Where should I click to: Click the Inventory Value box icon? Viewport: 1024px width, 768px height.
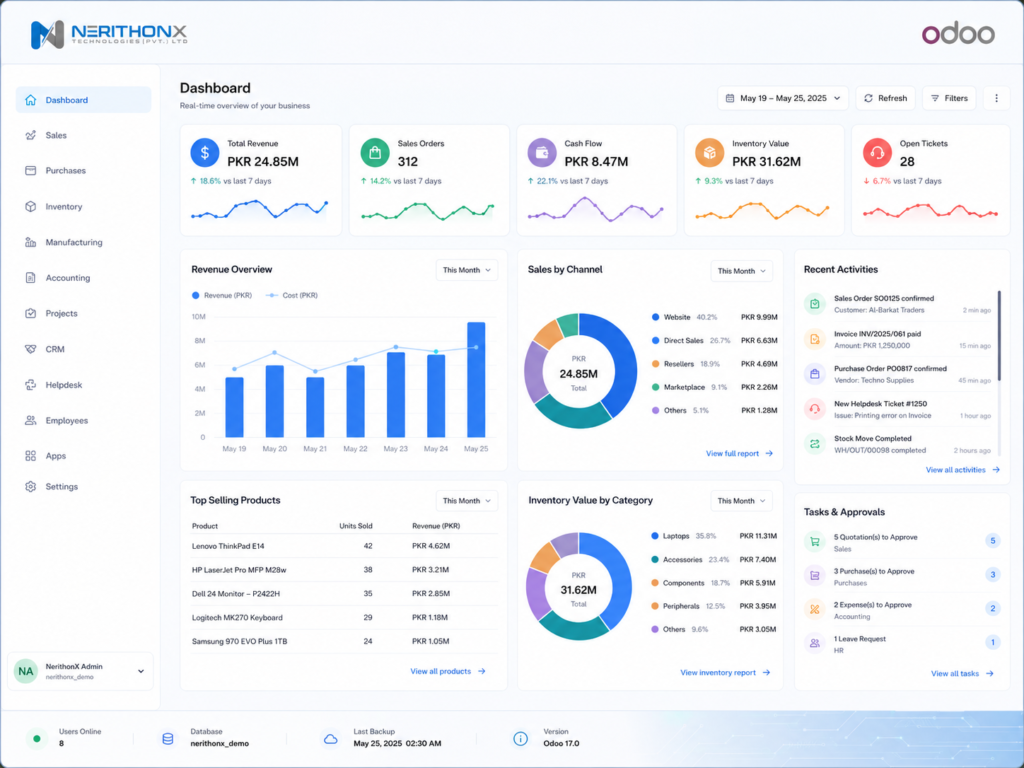709,153
